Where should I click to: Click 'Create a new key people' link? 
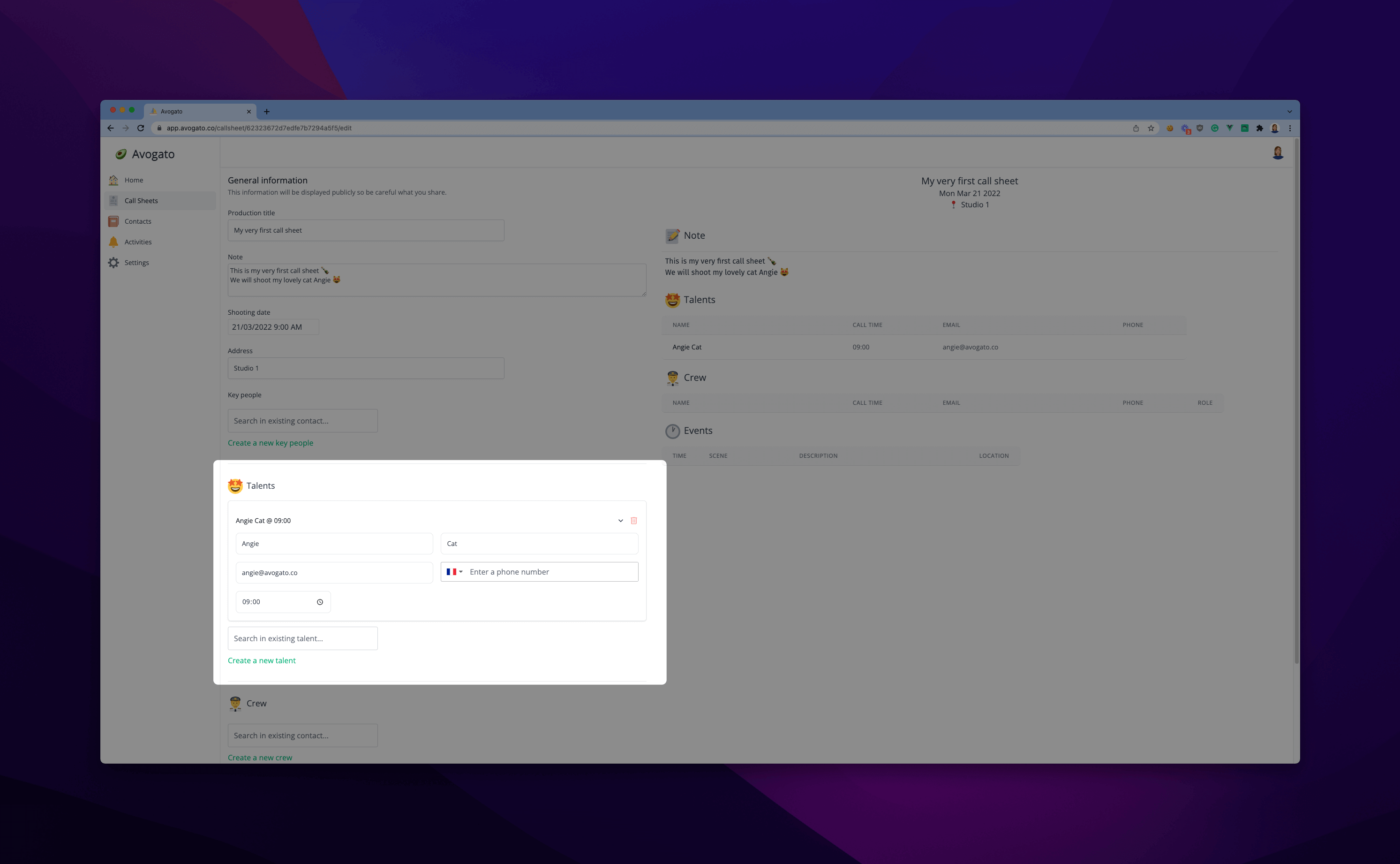point(271,443)
